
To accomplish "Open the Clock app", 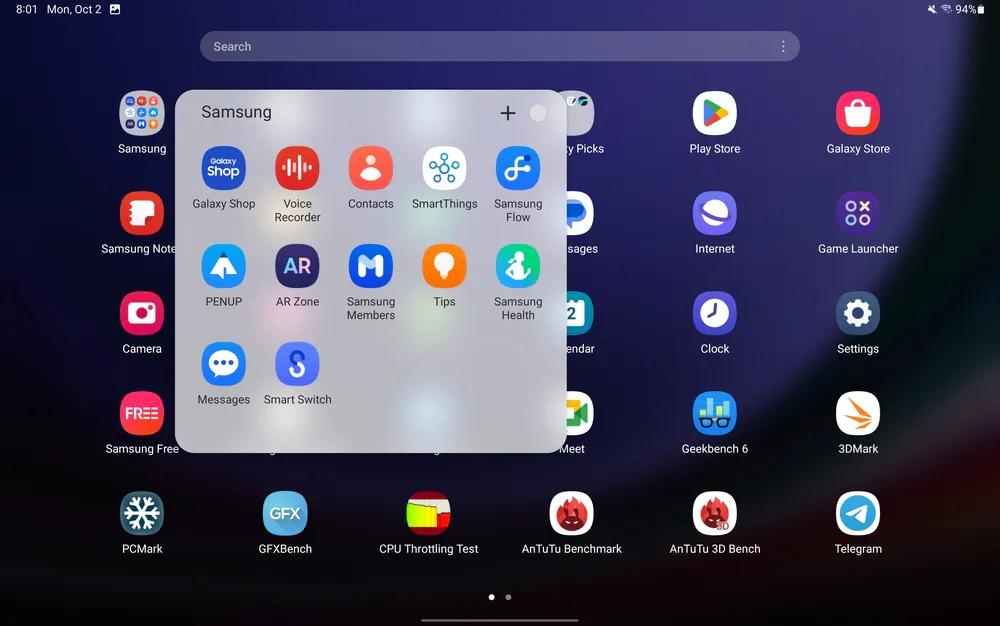I will coord(714,314).
